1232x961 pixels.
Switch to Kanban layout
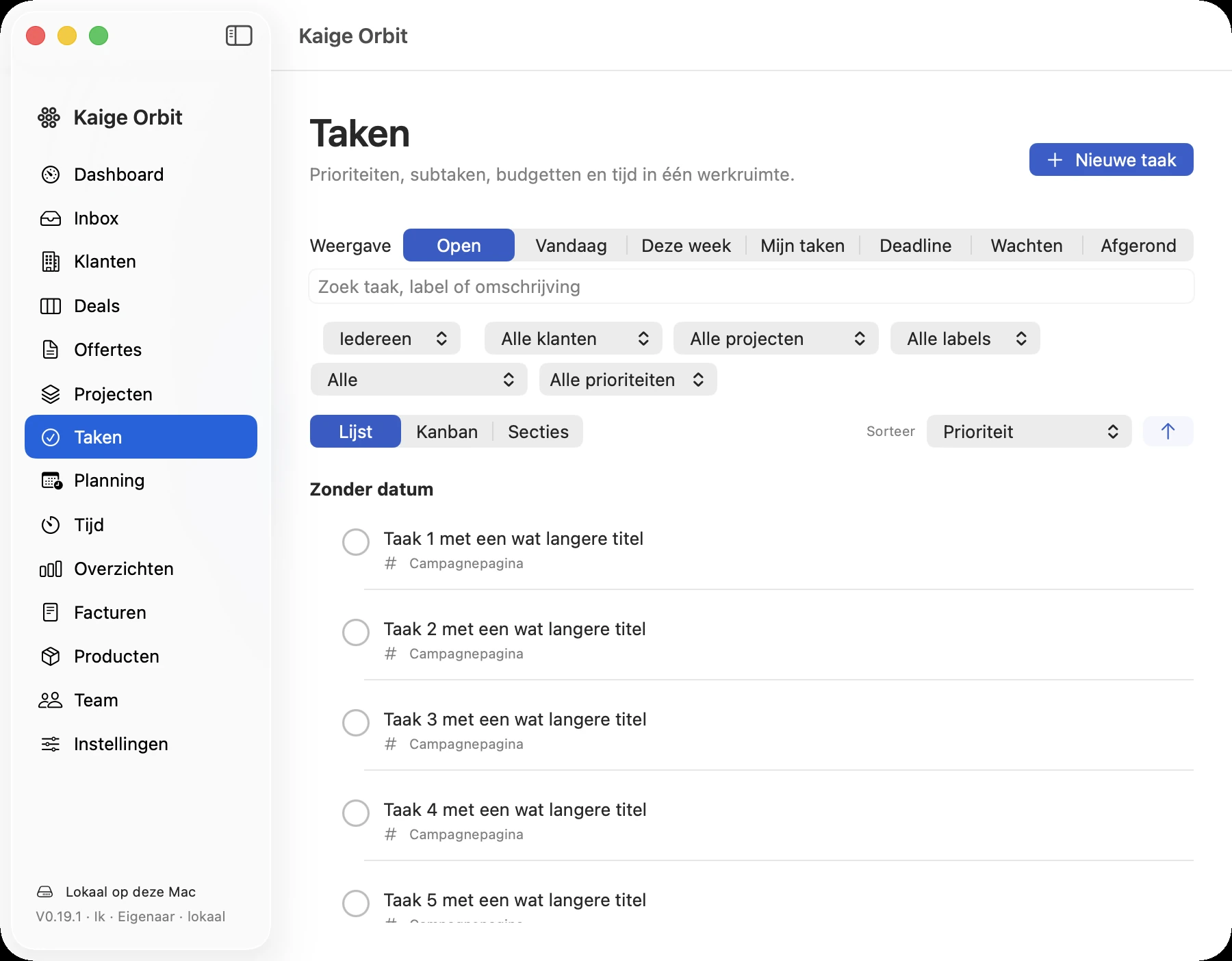pos(447,432)
